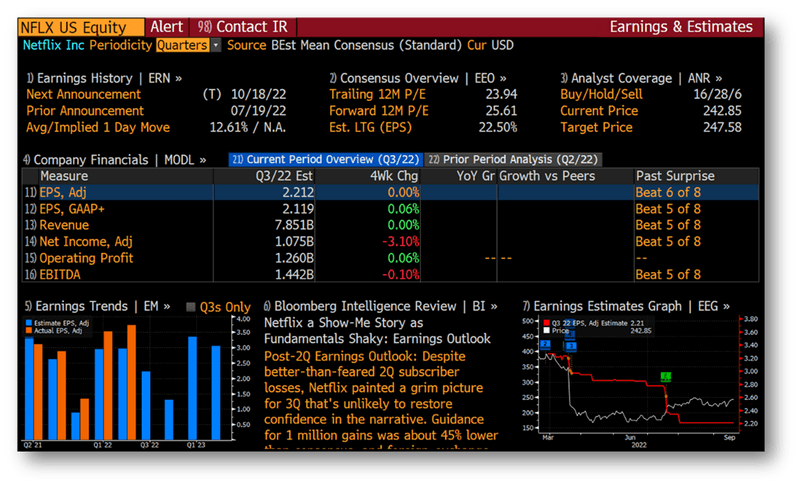Expand Earnings Trends EM section
The width and height of the screenshot is (800, 487).
[97, 306]
